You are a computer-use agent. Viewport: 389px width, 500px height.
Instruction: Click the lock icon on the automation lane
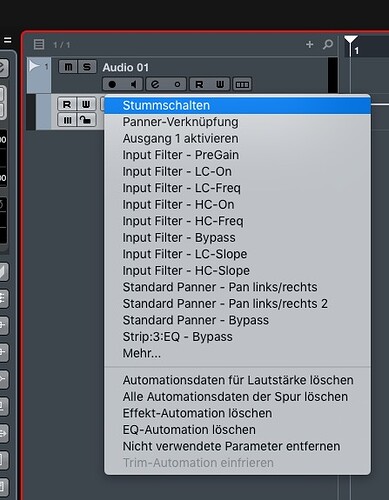point(86,120)
